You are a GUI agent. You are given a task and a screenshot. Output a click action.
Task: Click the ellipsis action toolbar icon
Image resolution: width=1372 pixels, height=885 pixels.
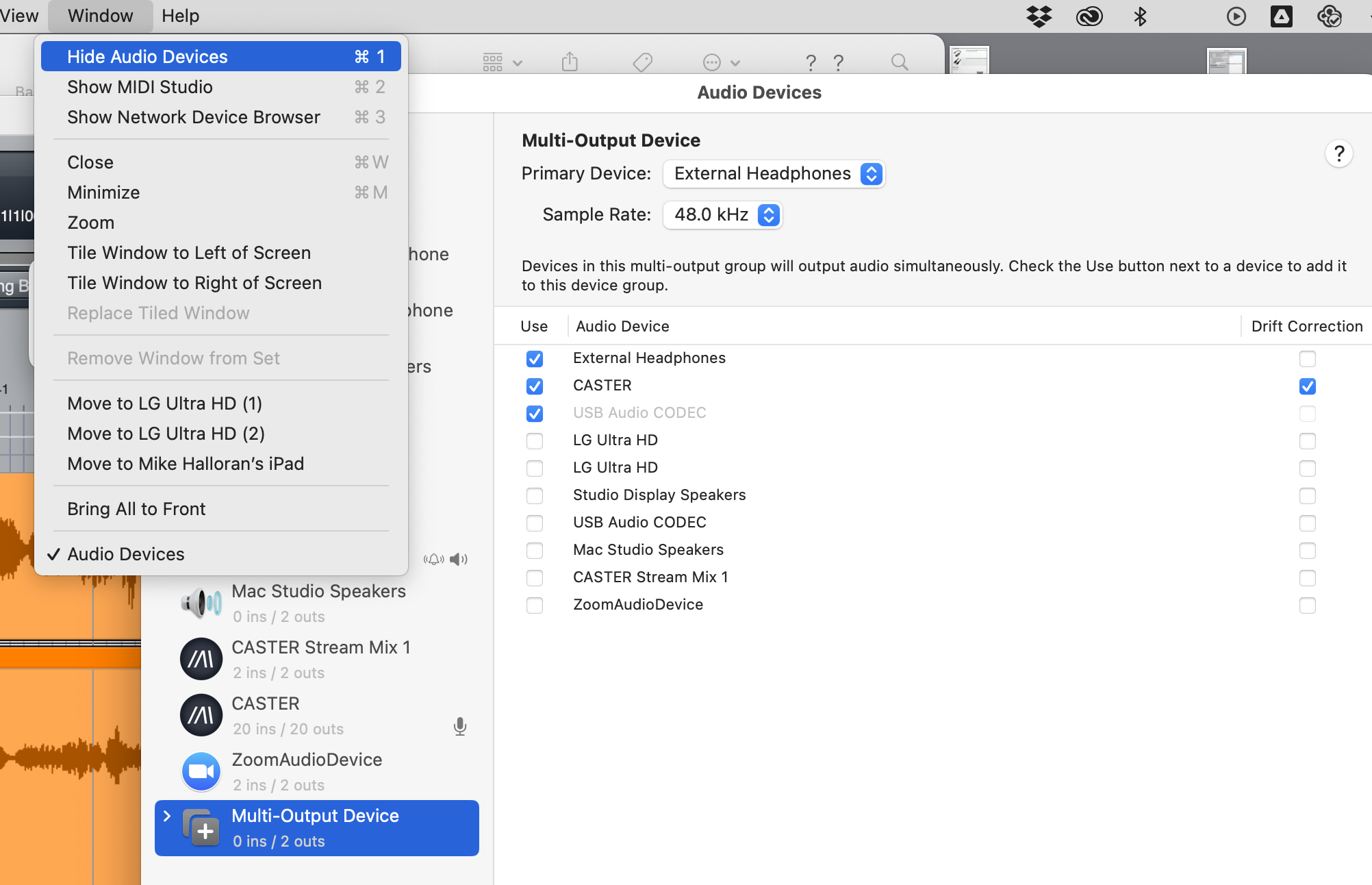point(712,62)
